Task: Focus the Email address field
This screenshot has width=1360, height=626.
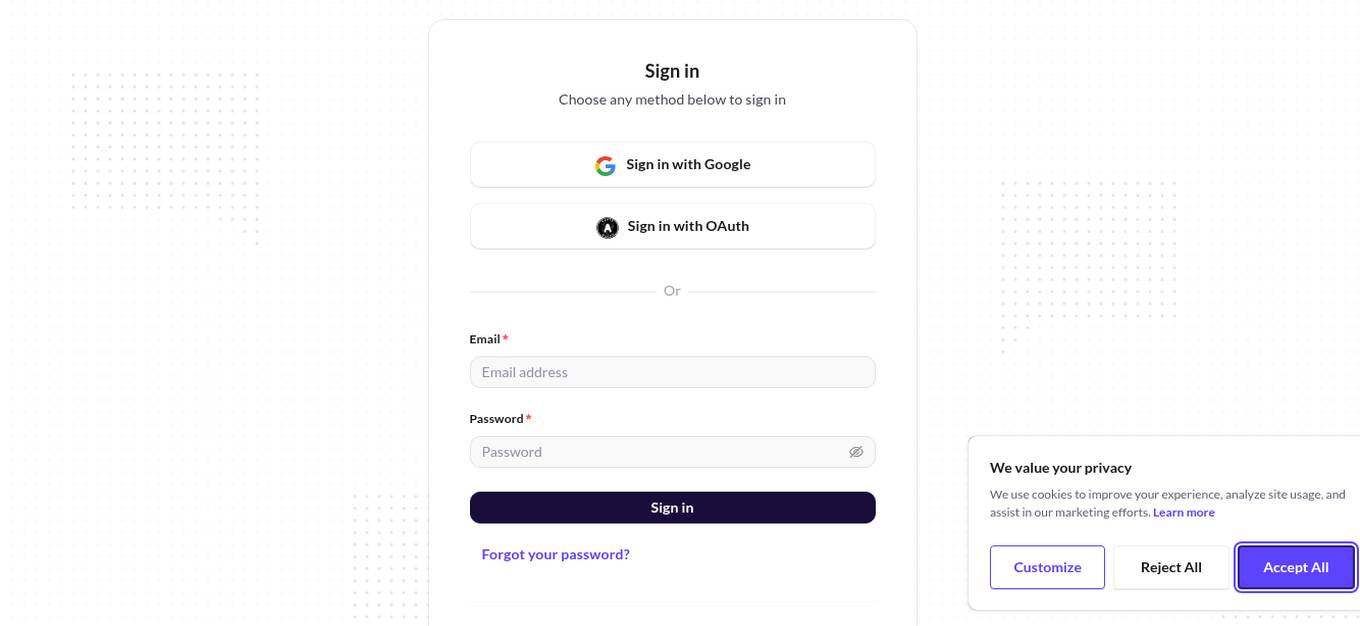Action: point(672,372)
